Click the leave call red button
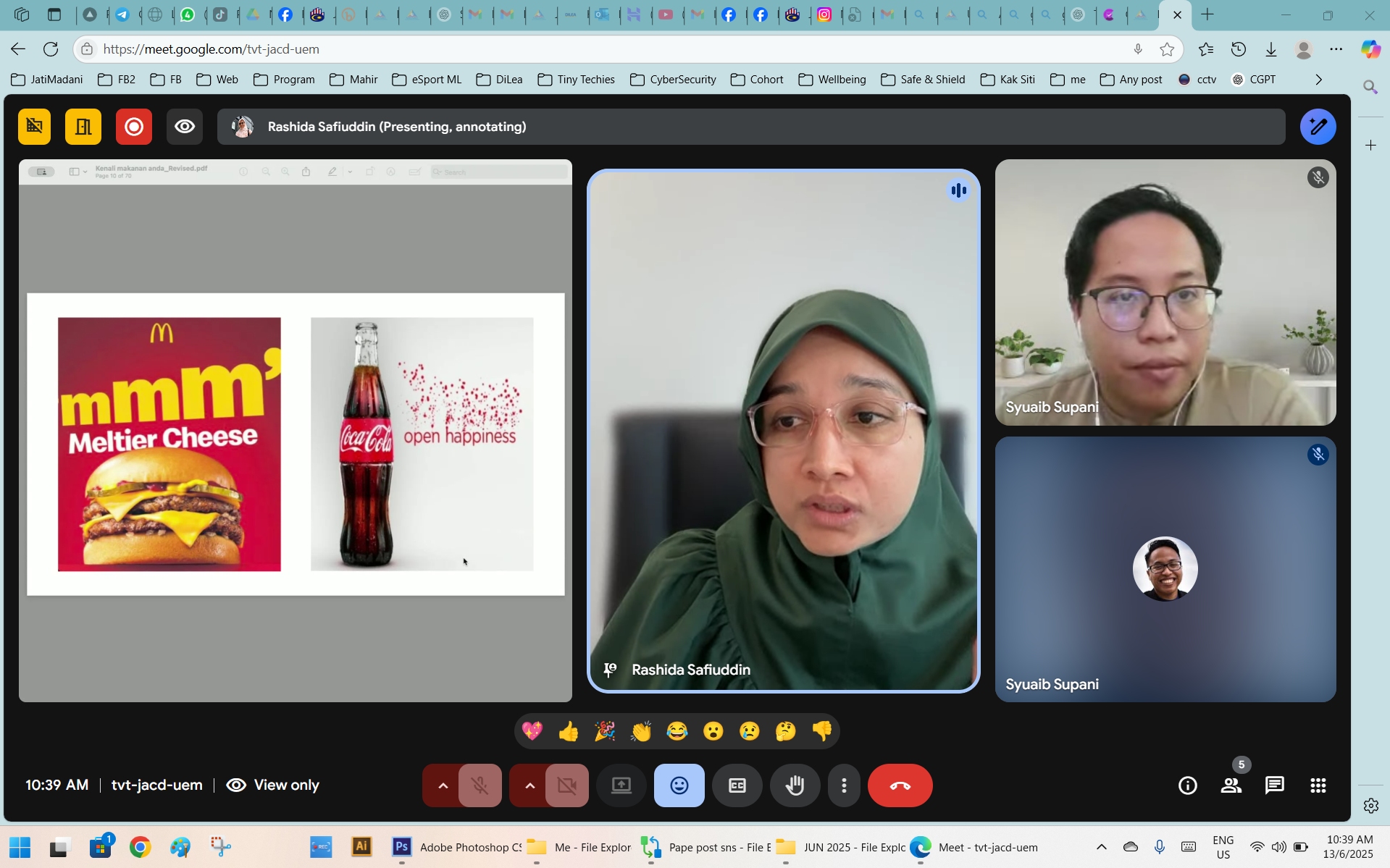Image resolution: width=1390 pixels, height=868 pixels. click(900, 785)
